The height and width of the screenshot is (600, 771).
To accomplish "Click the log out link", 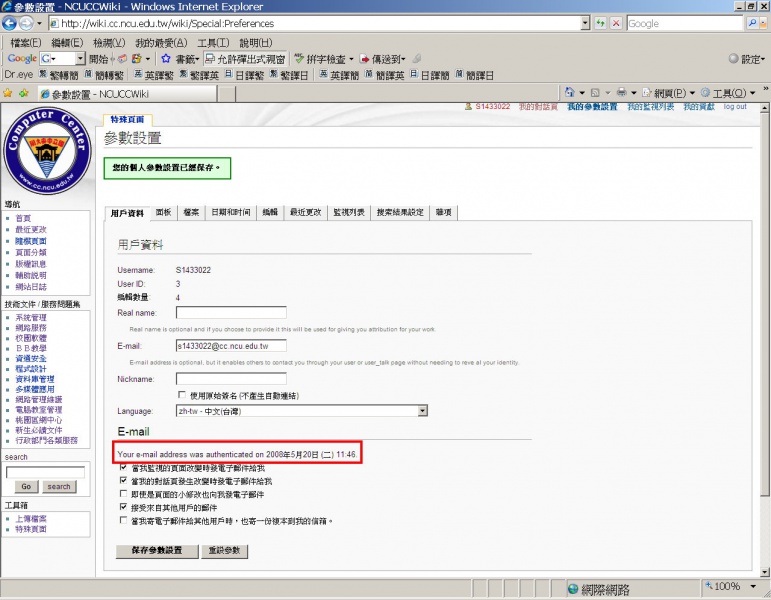I will 735,107.
